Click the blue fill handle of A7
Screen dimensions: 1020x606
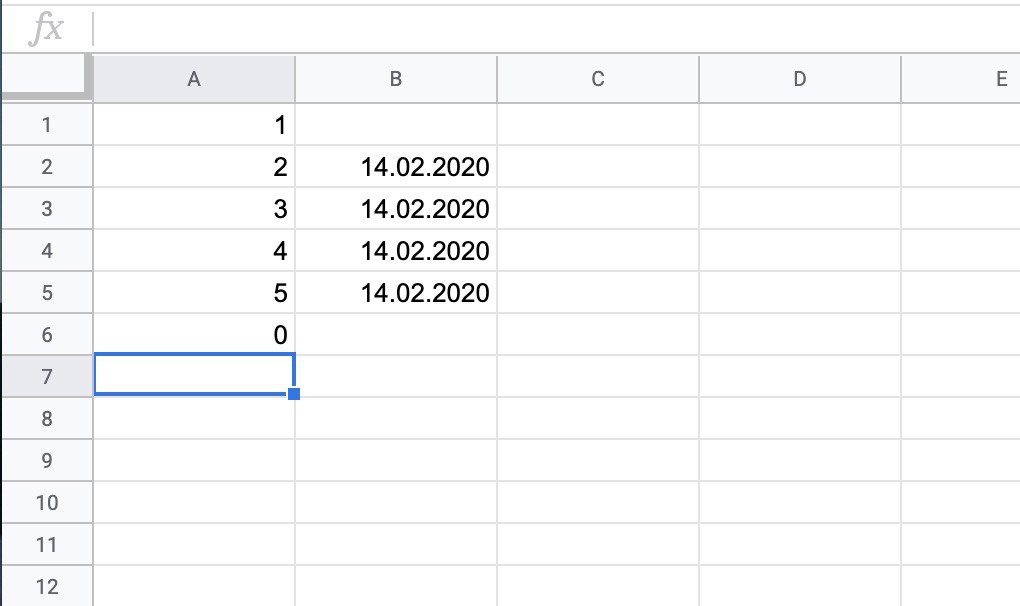click(x=294, y=394)
